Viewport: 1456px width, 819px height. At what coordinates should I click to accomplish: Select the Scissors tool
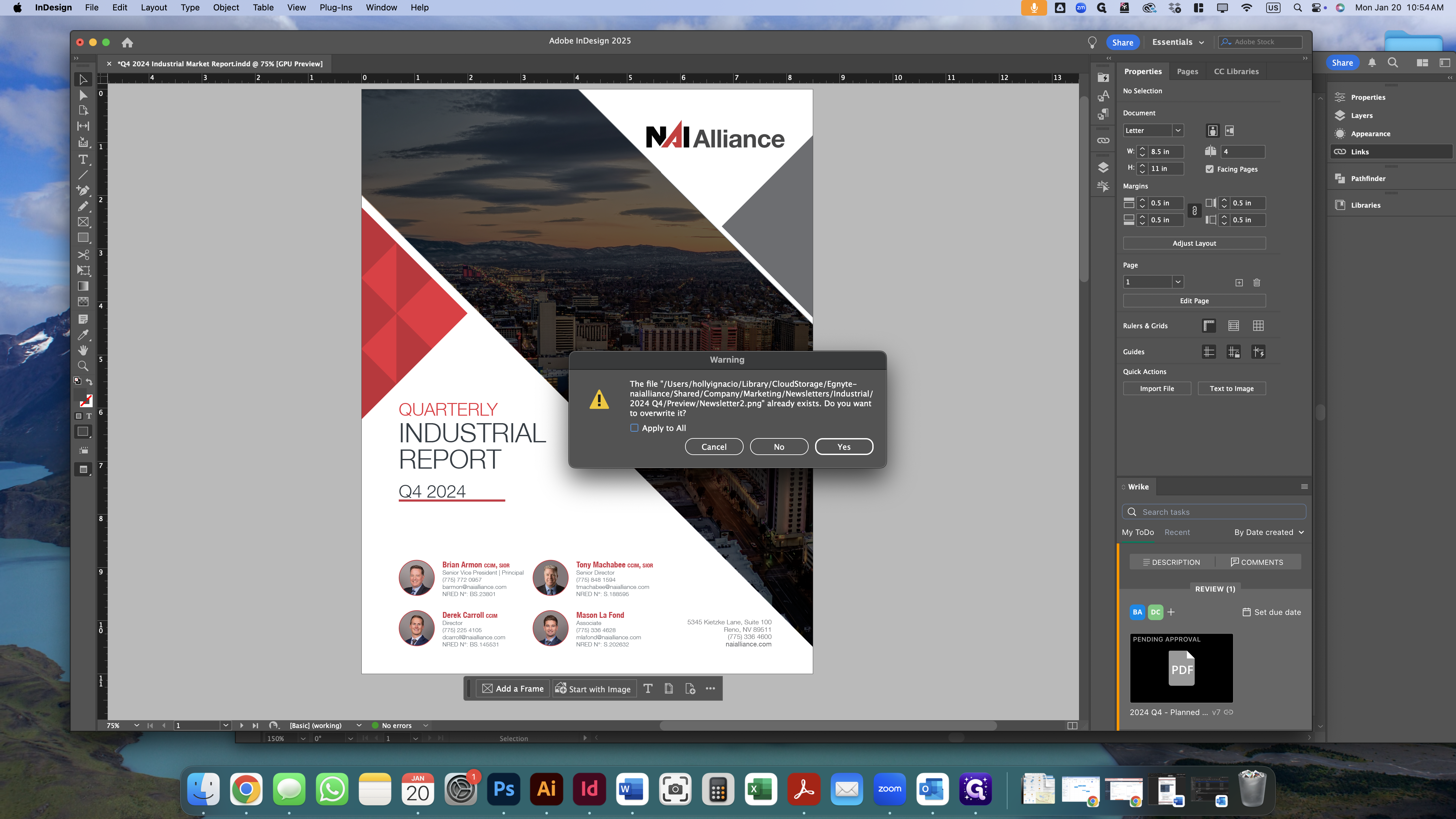click(x=83, y=254)
